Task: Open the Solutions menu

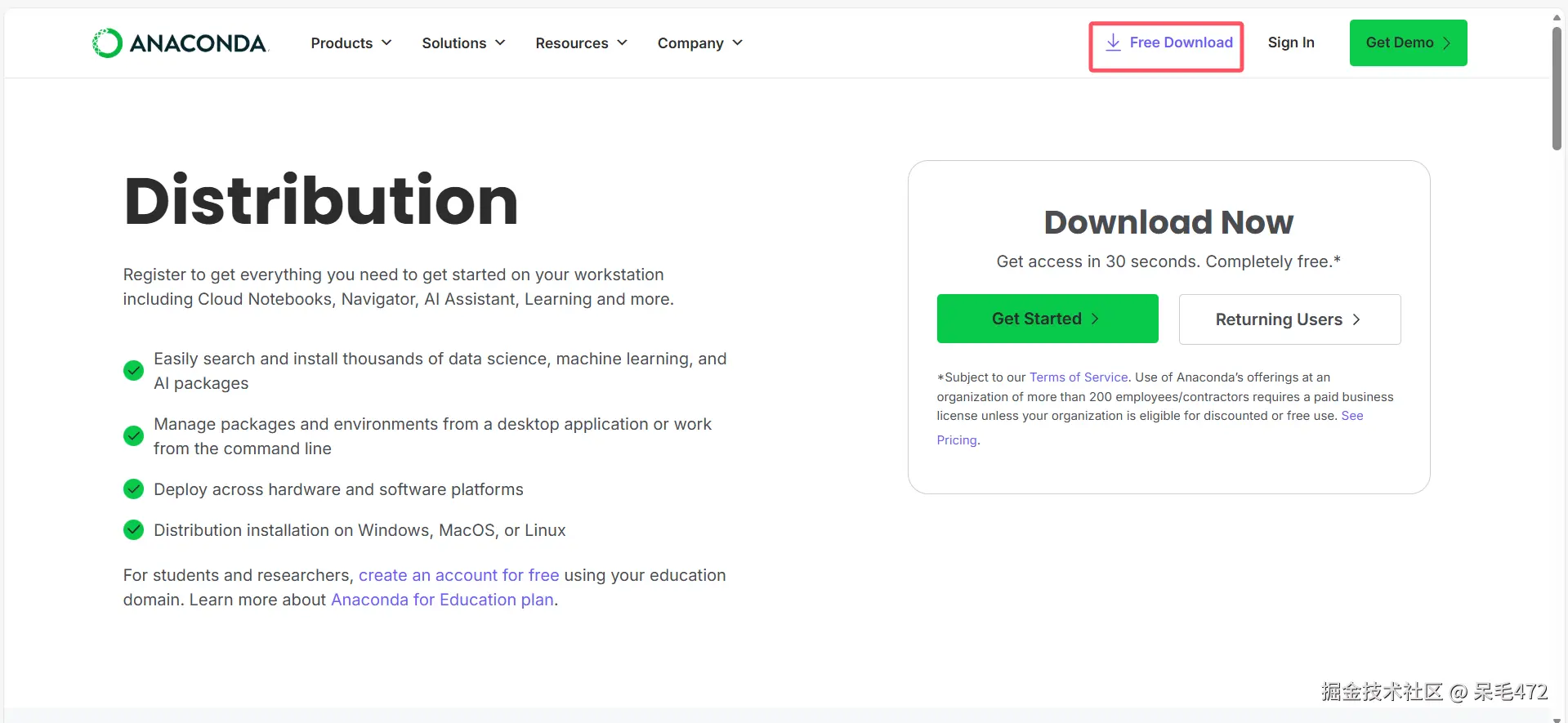Action: point(464,43)
